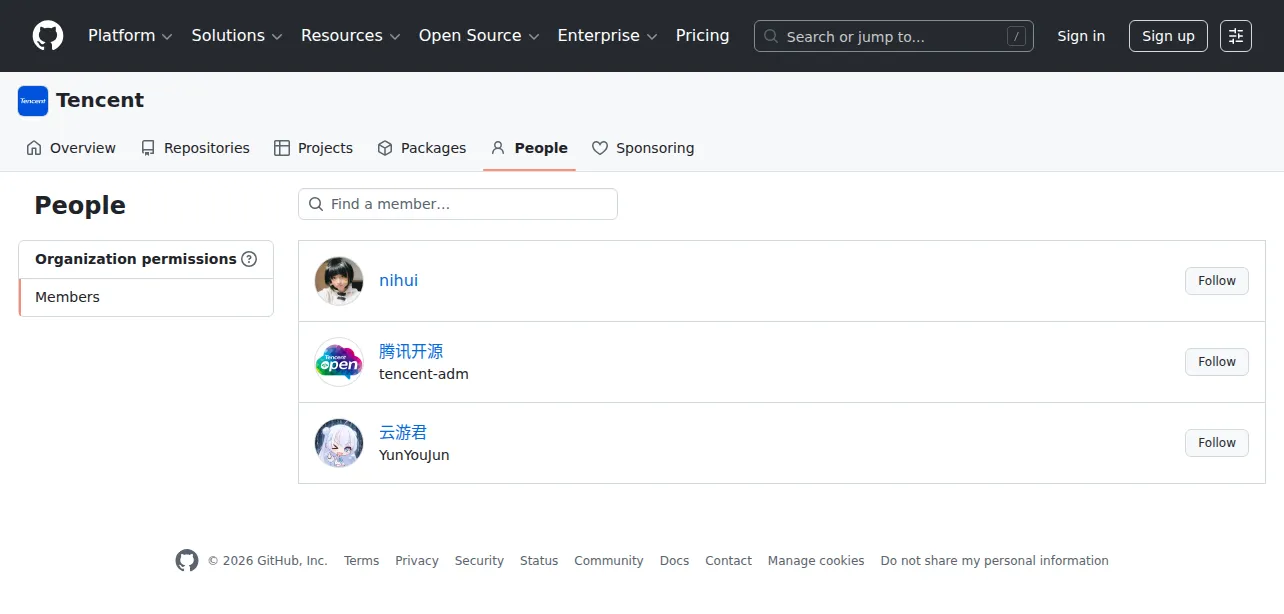Open nihui's avatar picture

click(x=339, y=281)
